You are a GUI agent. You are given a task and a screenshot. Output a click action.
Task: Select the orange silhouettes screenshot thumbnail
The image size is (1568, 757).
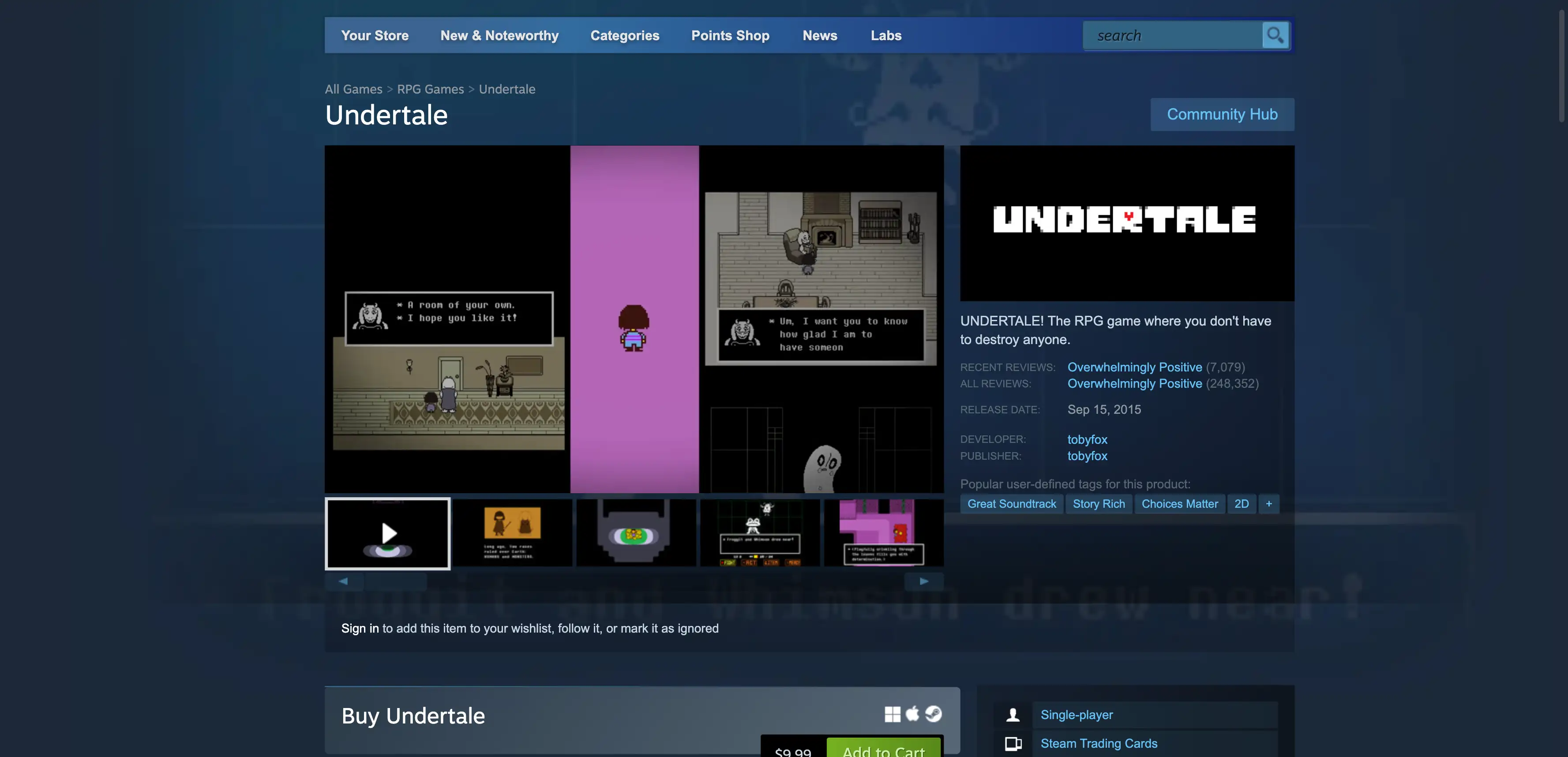point(512,533)
